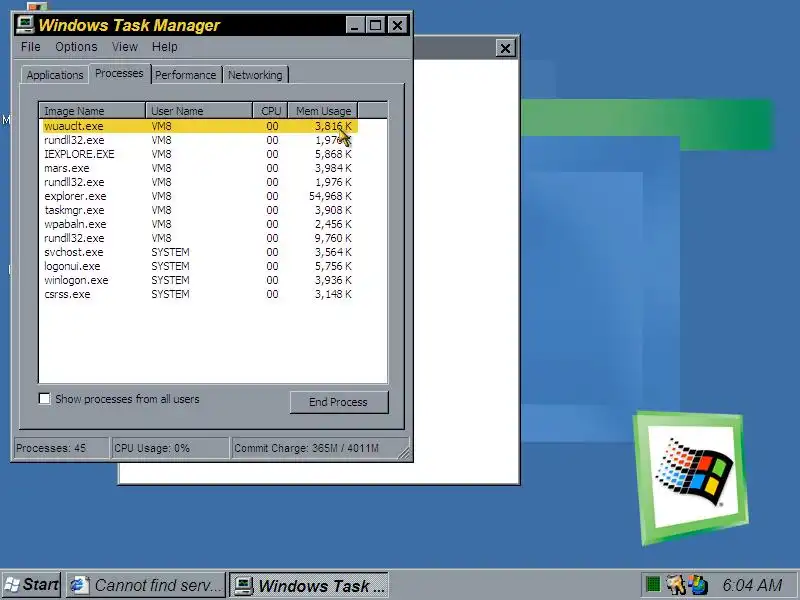Screen dimensions: 800x600
Task: Click the 5,868 K memory value
Action: click(333, 154)
